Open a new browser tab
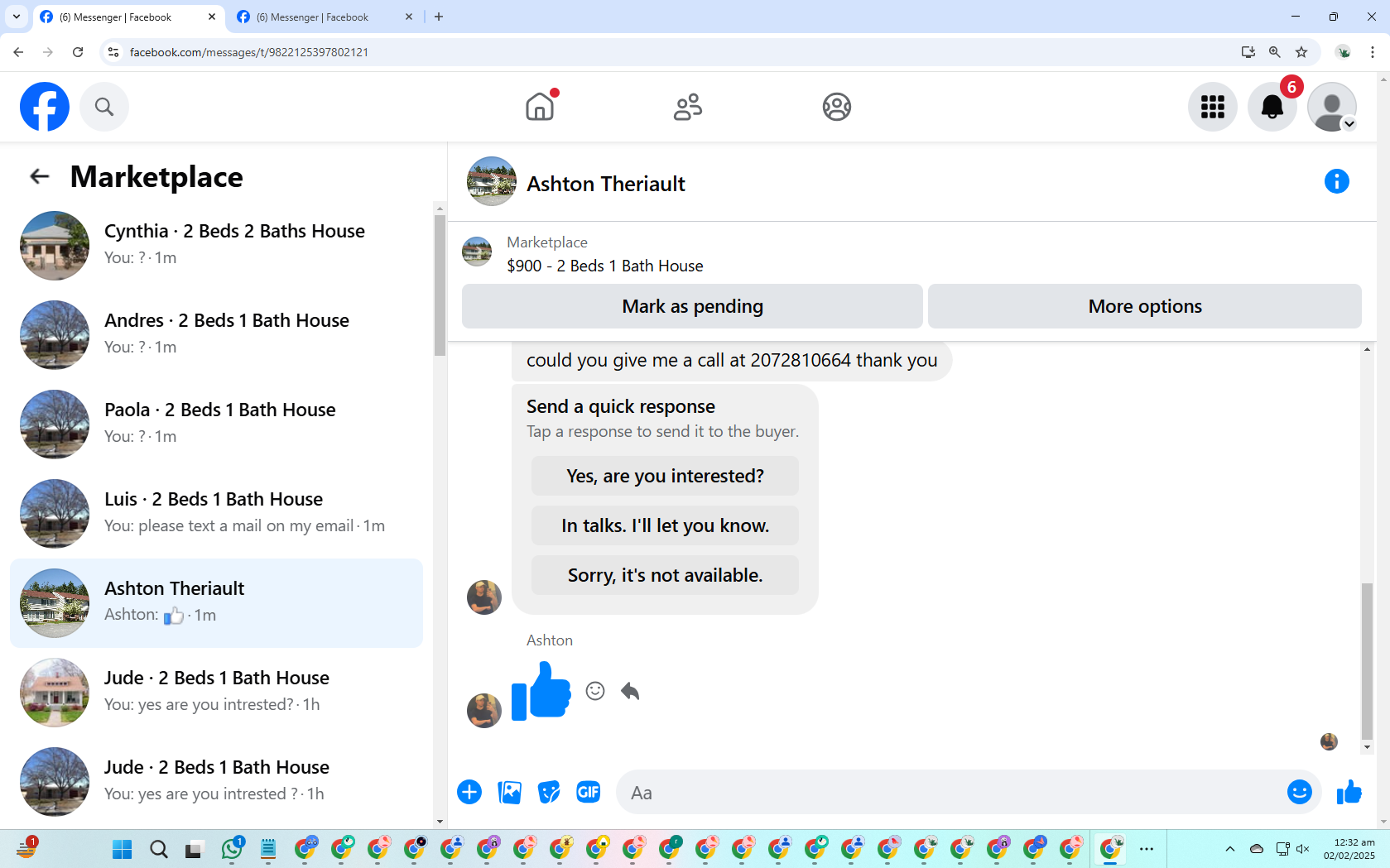 (439, 17)
